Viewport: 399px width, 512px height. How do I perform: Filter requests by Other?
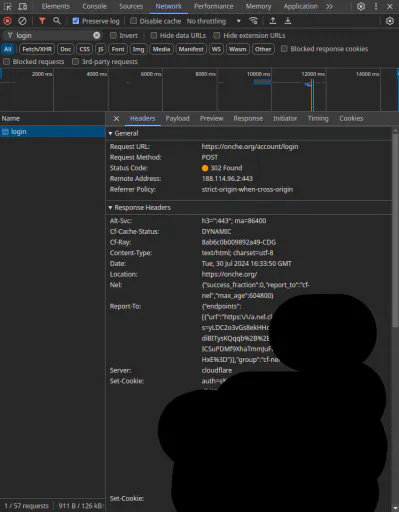pos(263,49)
